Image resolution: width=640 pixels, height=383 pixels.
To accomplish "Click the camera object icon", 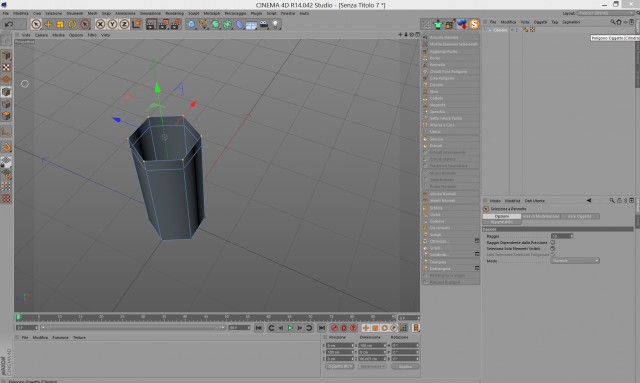I will point(264,24).
